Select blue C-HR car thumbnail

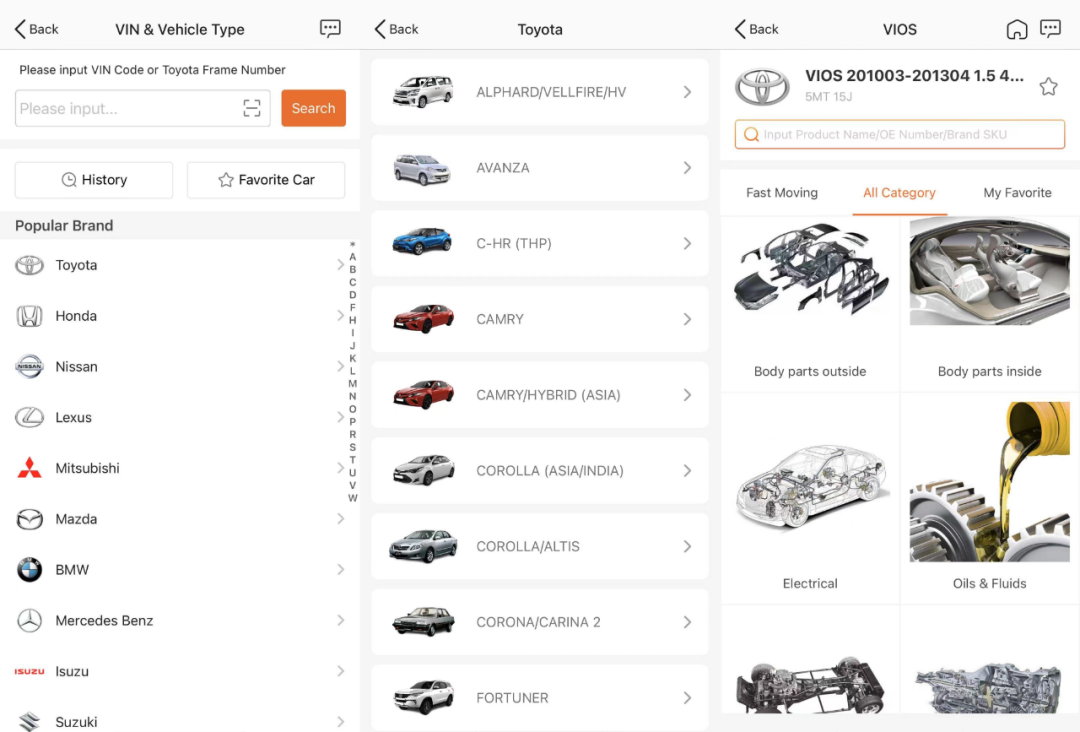[x=422, y=242]
